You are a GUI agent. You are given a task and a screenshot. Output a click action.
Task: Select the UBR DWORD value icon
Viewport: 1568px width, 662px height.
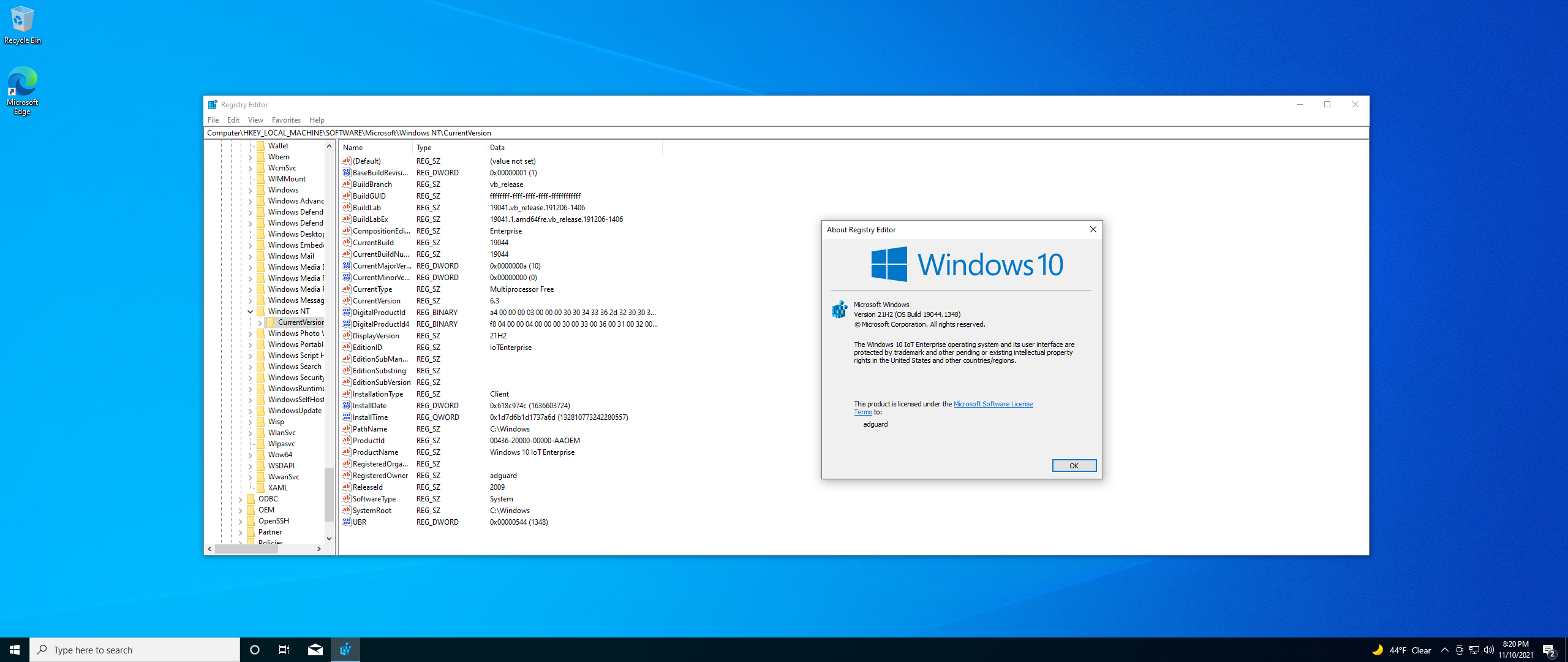[x=347, y=522]
